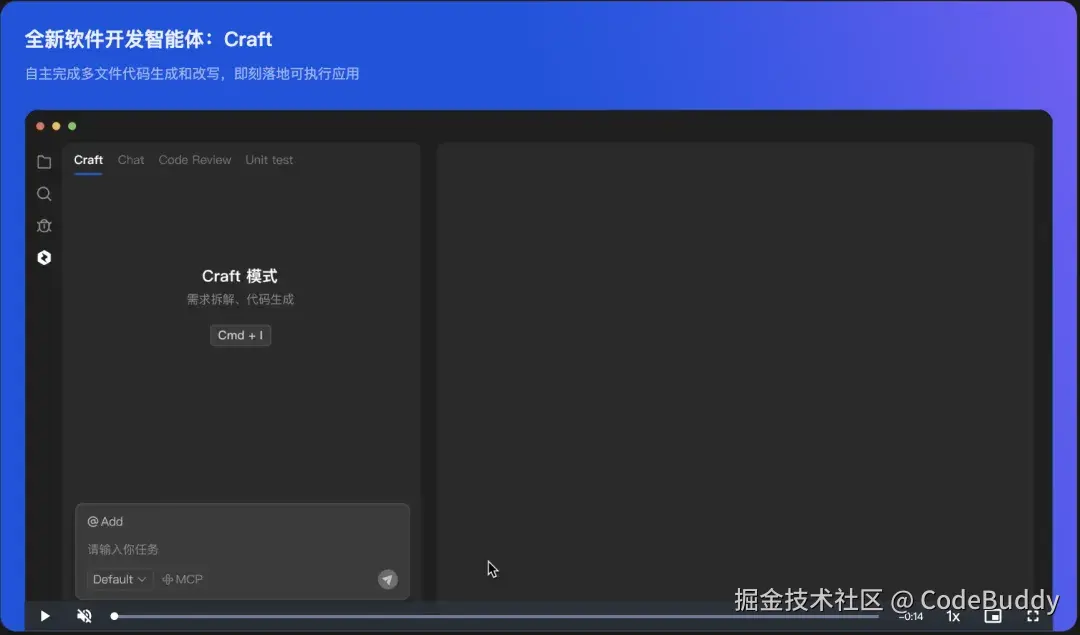Switch to the Chat tab

[130, 160]
